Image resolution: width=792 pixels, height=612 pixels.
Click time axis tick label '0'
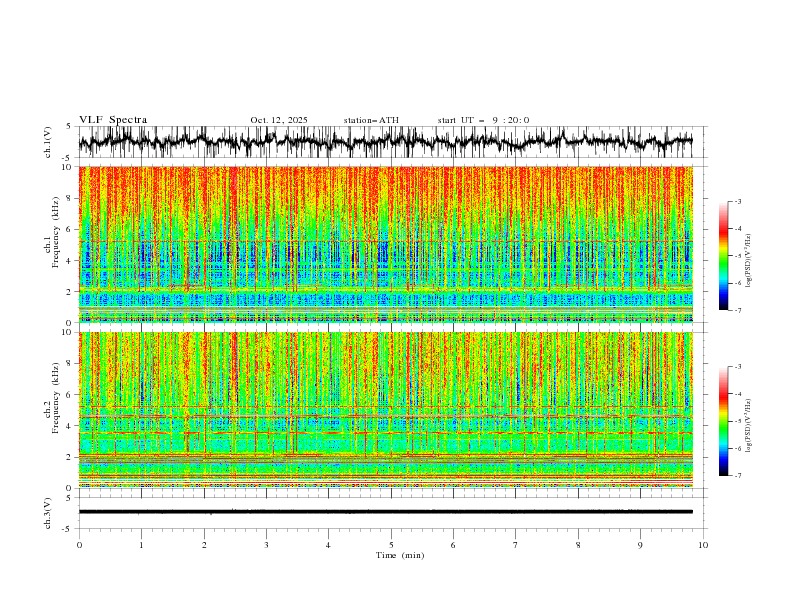(79, 545)
